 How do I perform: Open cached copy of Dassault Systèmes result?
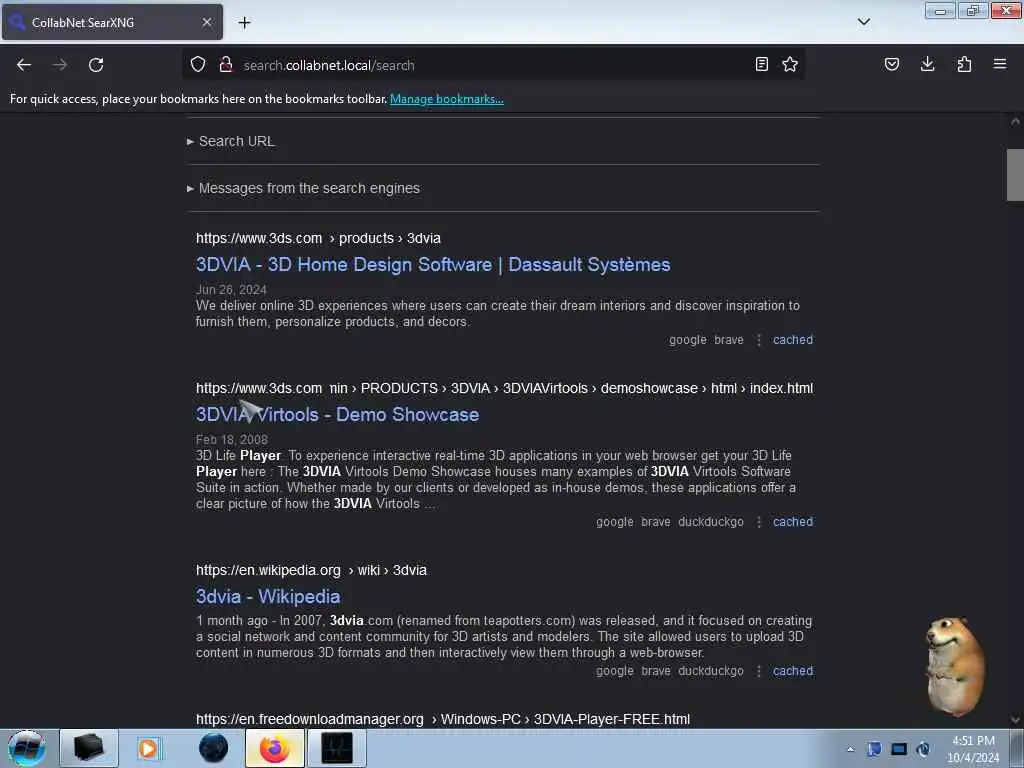point(793,340)
